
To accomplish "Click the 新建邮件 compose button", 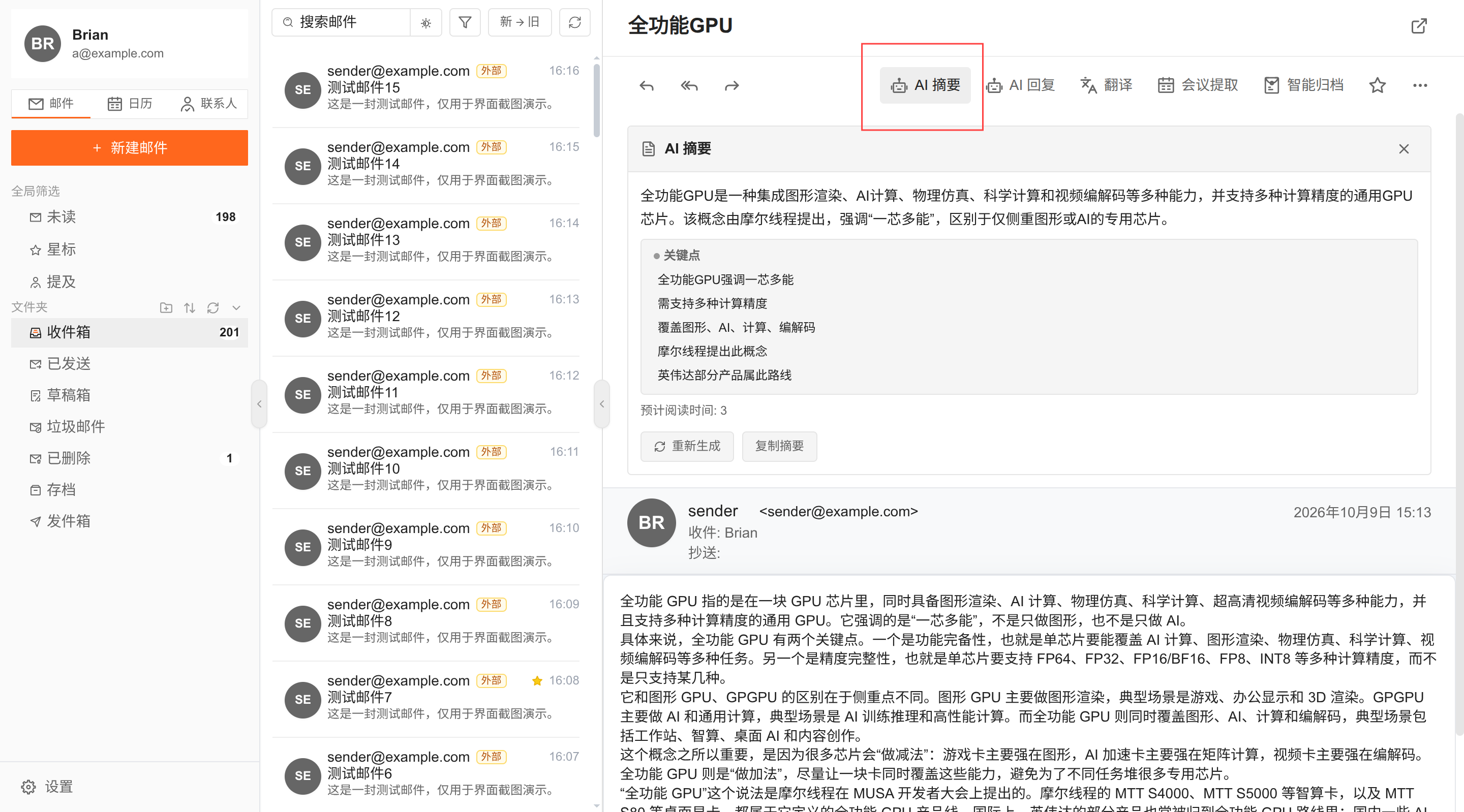I will pos(130,148).
